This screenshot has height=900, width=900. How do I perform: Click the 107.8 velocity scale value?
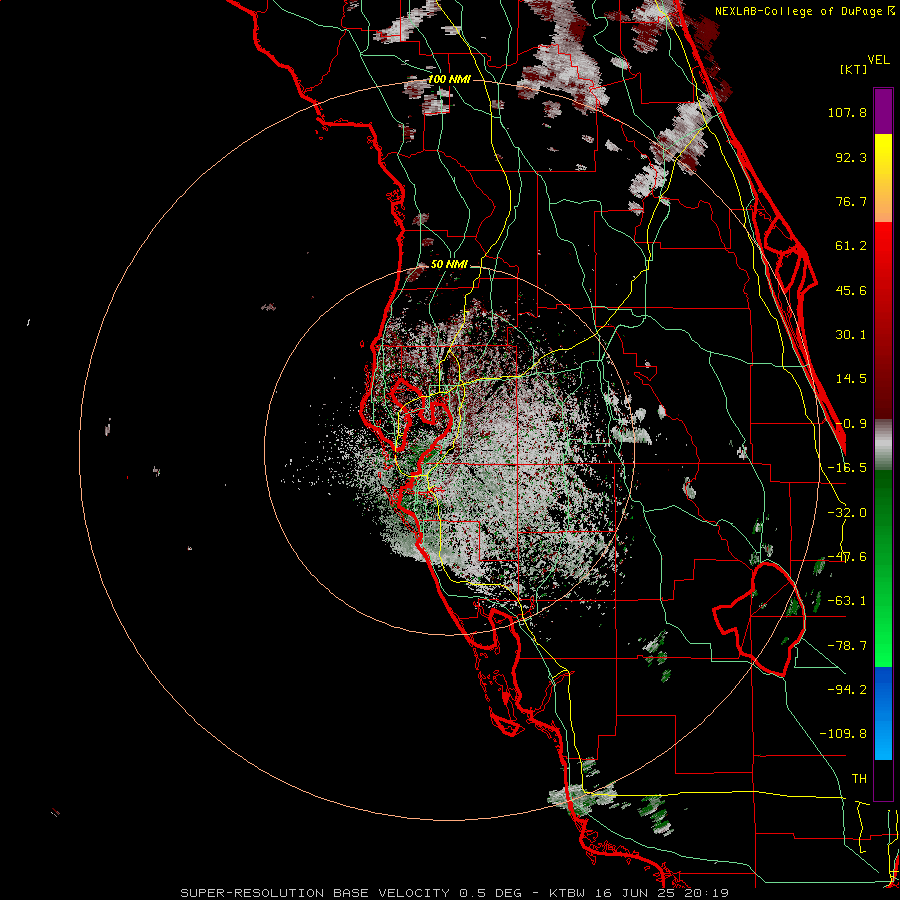tap(847, 112)
